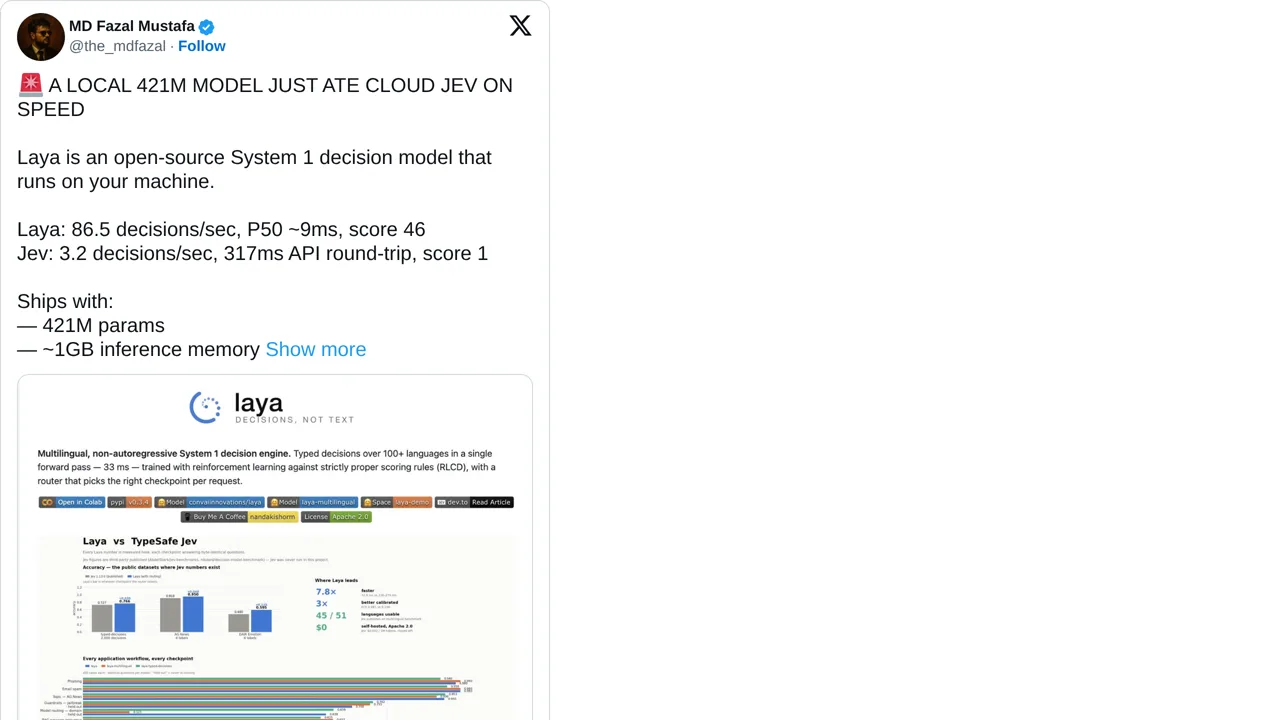Click the "Laya is an open-source" paragraph
1280x720 pixels.
254,169
